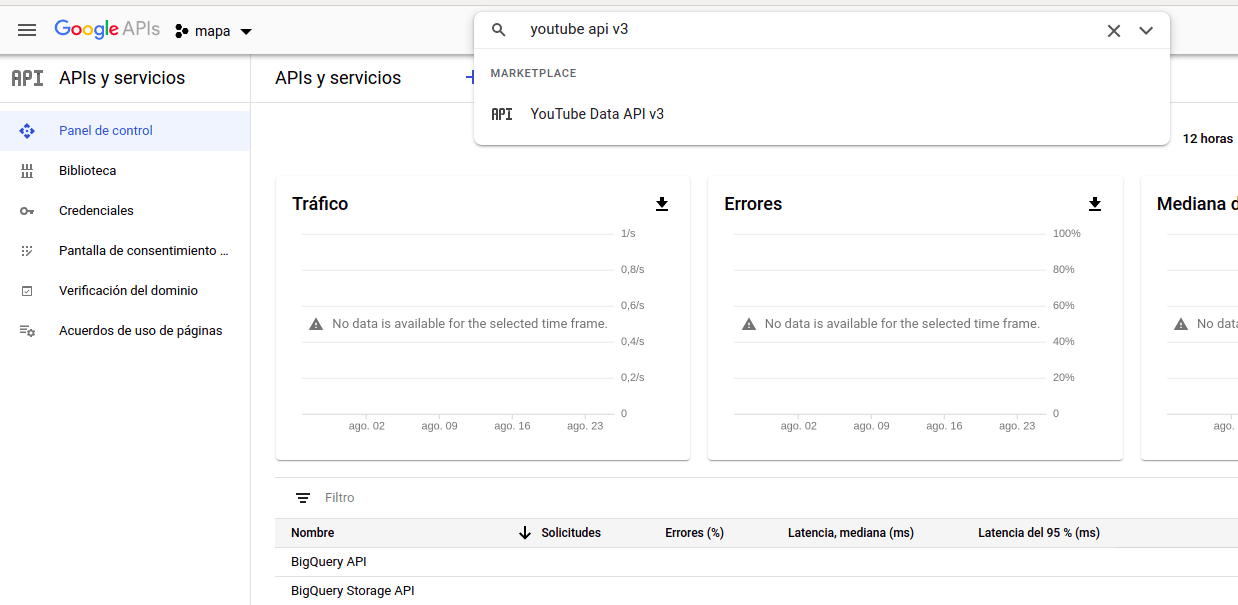Clear the search field with the X icon
The image size is (1238, 605).
[x=1113, y=31]
